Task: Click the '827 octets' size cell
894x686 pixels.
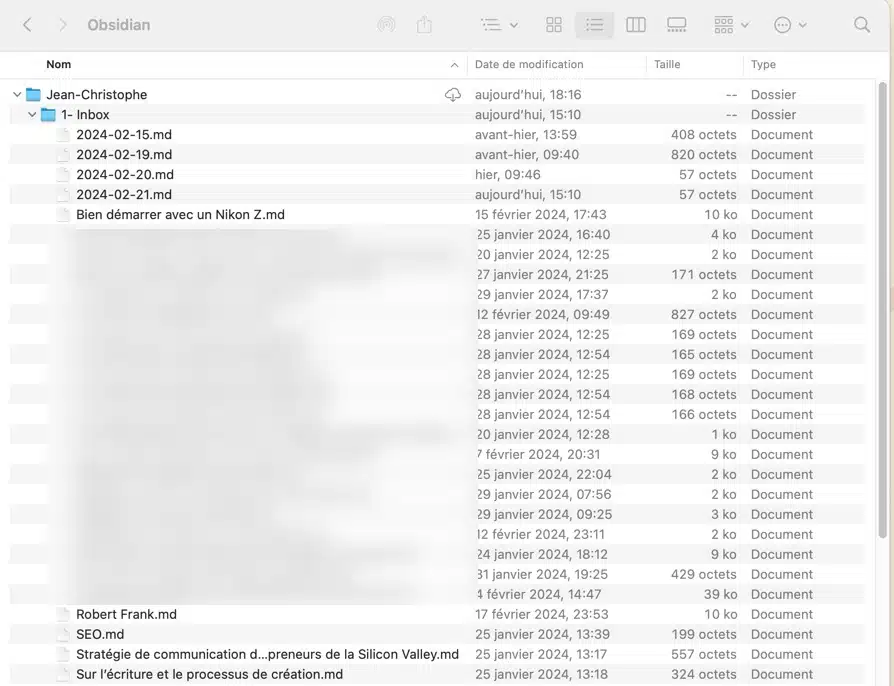Action: point(704,314)
